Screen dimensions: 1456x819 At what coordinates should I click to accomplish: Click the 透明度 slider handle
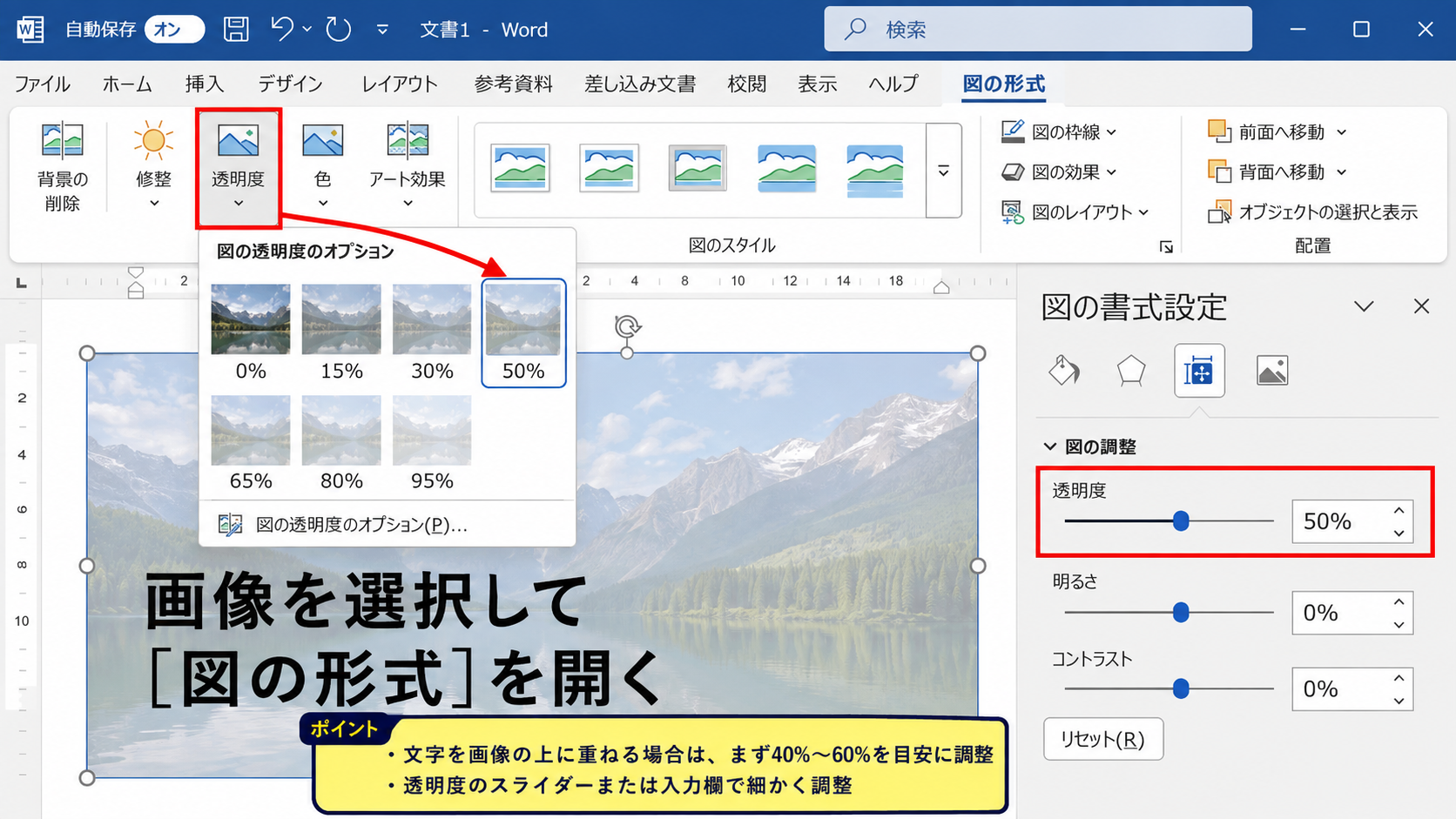pos(1181,521)
